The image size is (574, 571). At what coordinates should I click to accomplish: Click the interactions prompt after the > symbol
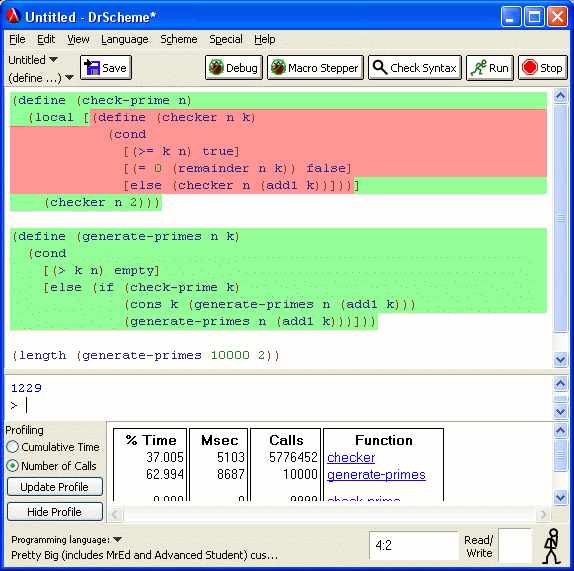pos(27,406)
